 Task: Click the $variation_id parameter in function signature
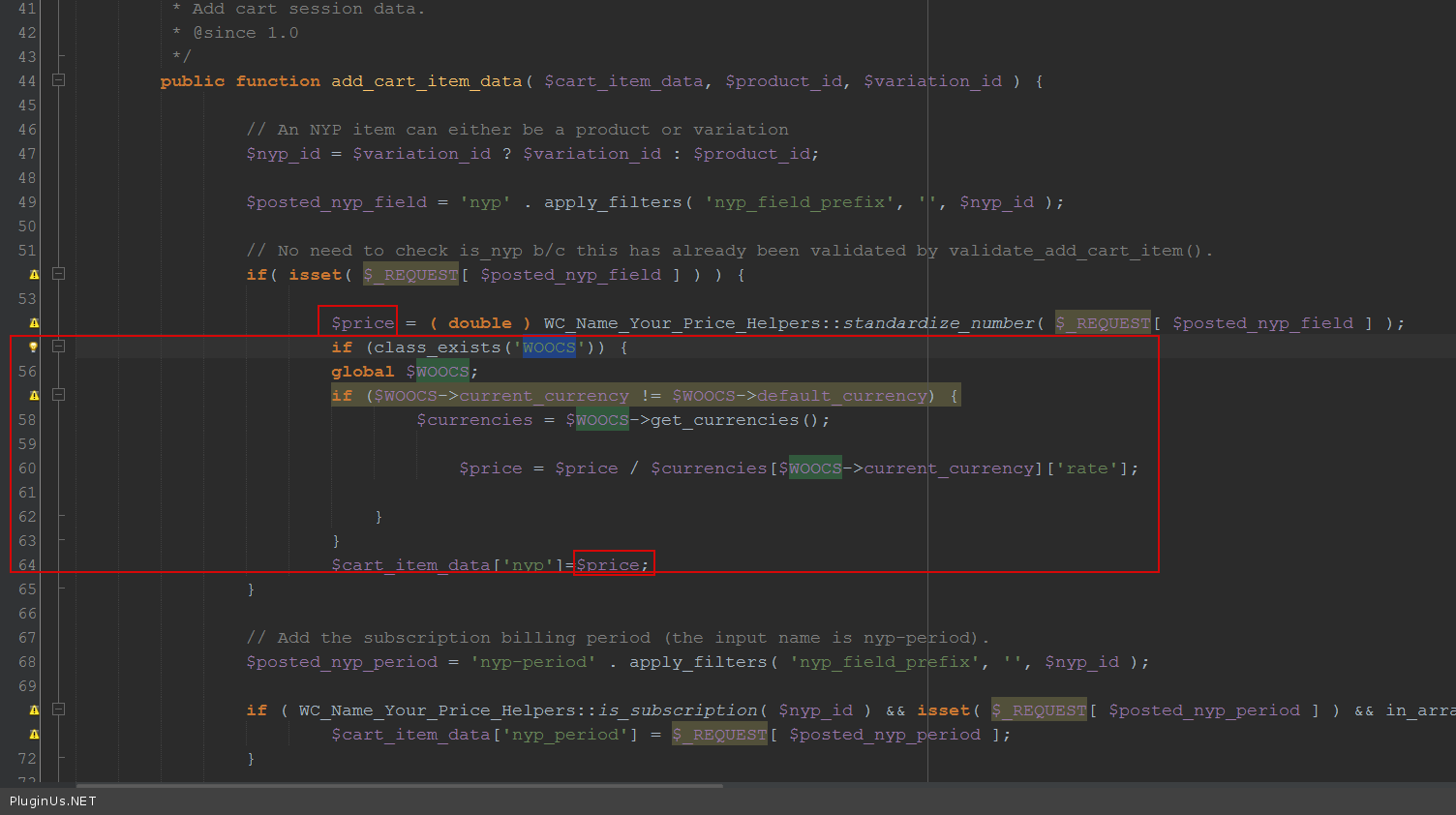(933, 81)
